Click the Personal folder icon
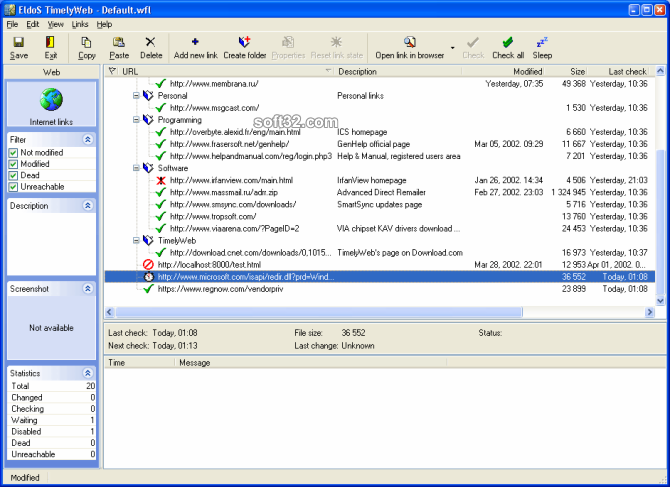Screen dimensions: 670x487 tap(148, 95)
